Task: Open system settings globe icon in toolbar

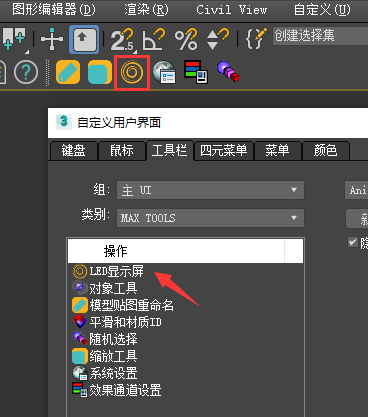Action: 164,72
